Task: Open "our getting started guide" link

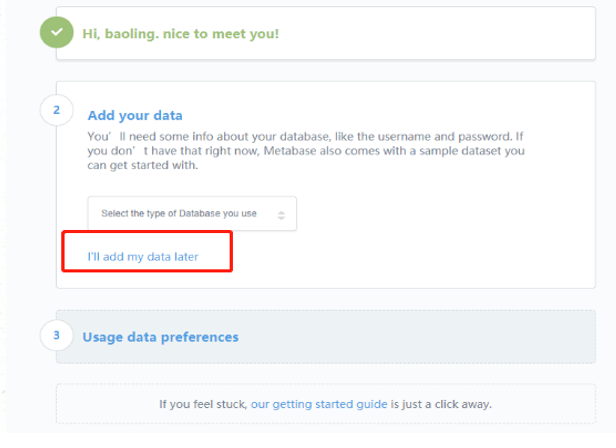Action: tap(319, 404)
